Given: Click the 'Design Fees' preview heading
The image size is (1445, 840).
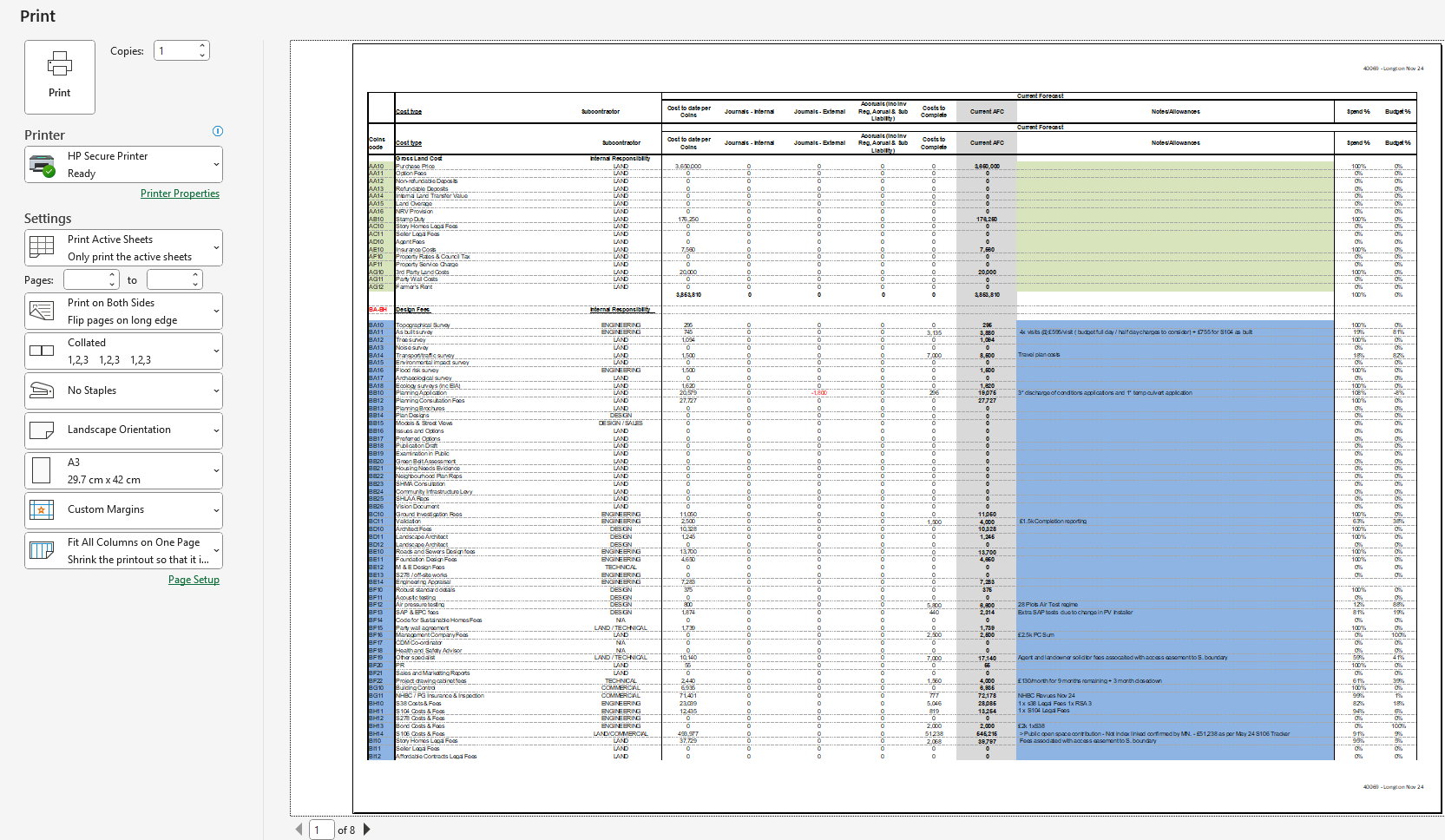Looking at the screenshot, I should click(413, 309).
